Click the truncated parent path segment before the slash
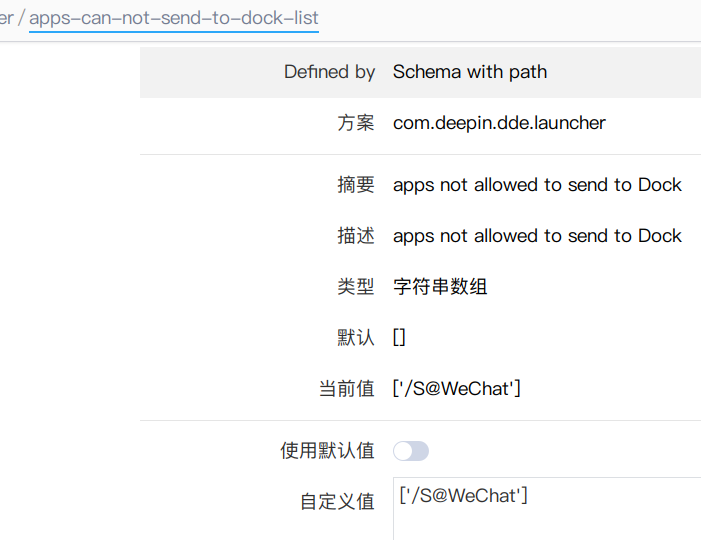 (6, 18)
